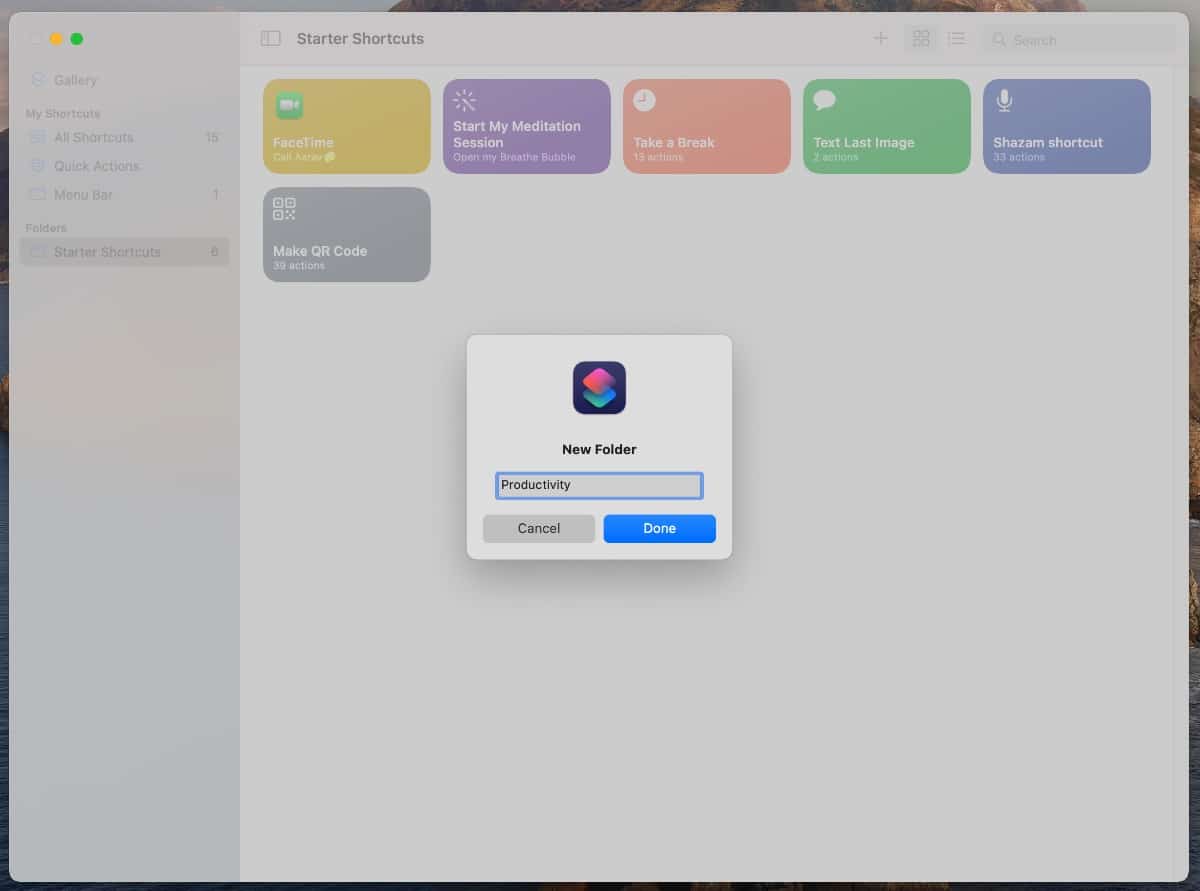This screenshot has width=1200, height=891.
Task: Open Gallery in the sidebar
Action: pos(124,80)
